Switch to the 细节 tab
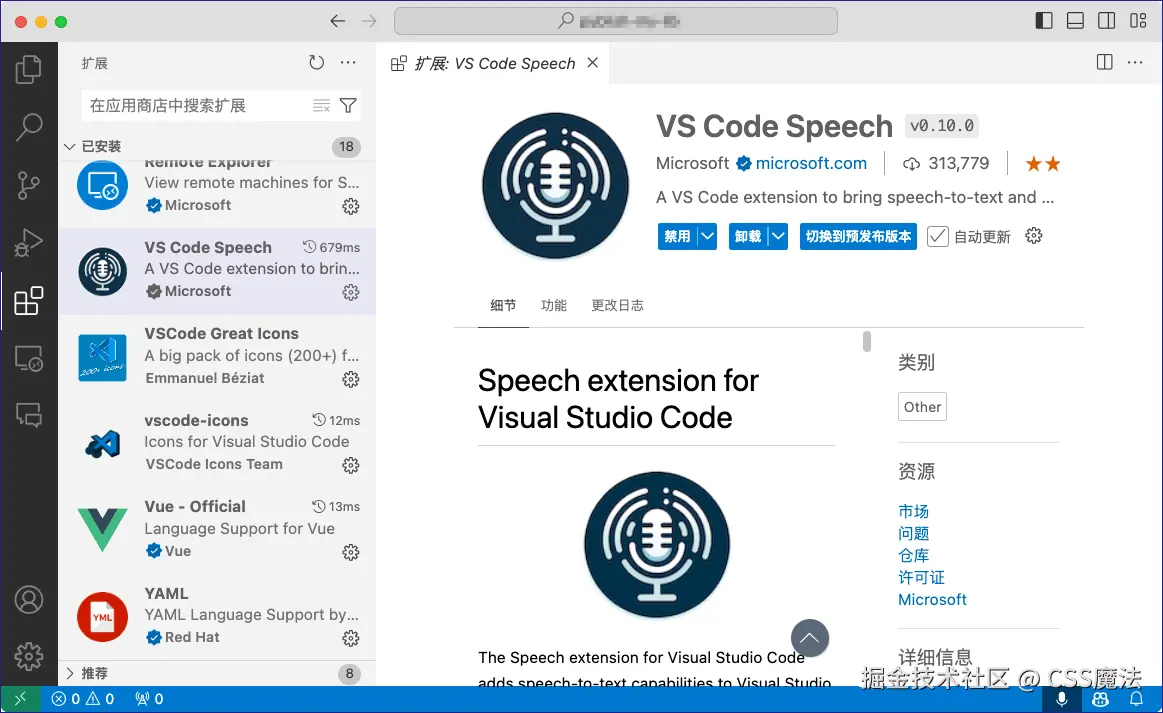 click(503, 305)
